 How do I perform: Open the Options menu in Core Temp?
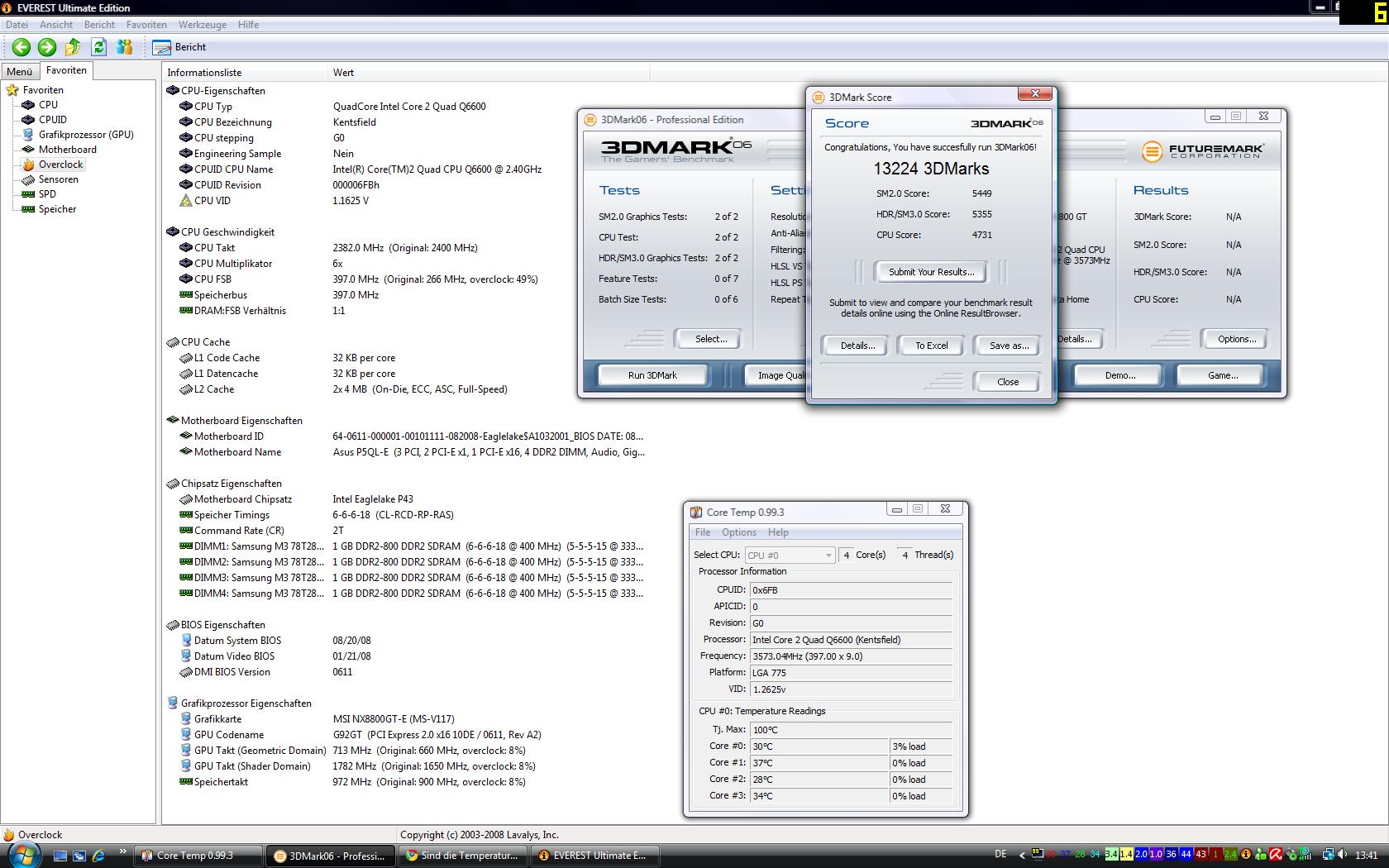[739, 532]
